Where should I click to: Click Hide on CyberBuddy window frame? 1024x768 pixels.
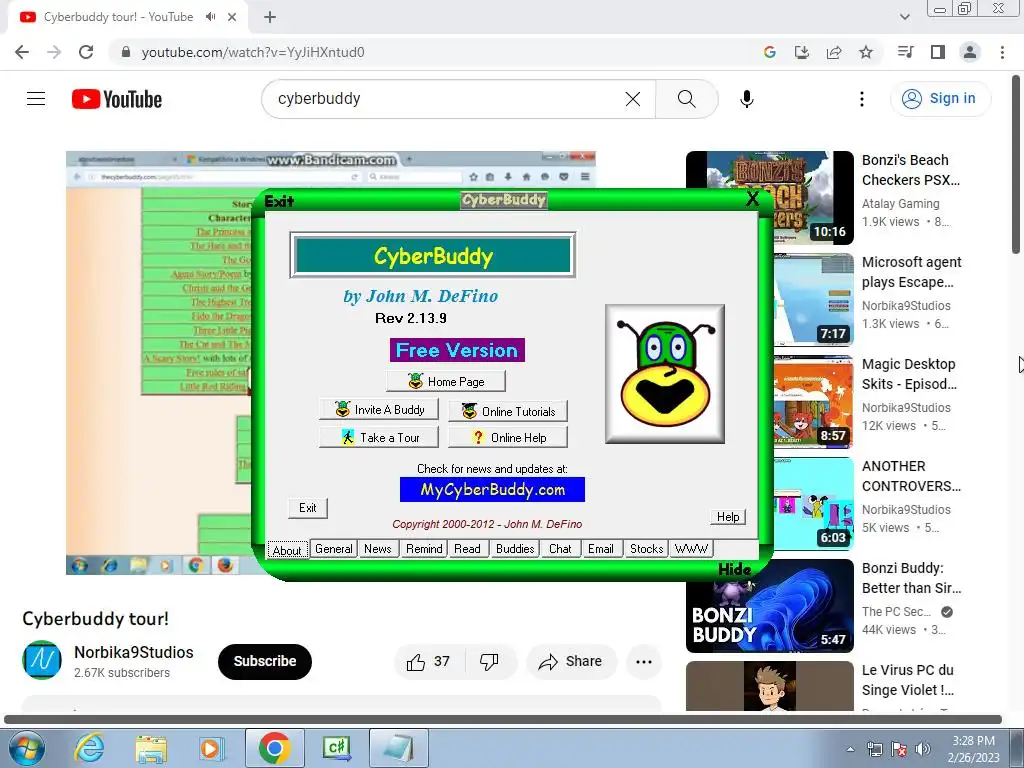pos(735,569)
